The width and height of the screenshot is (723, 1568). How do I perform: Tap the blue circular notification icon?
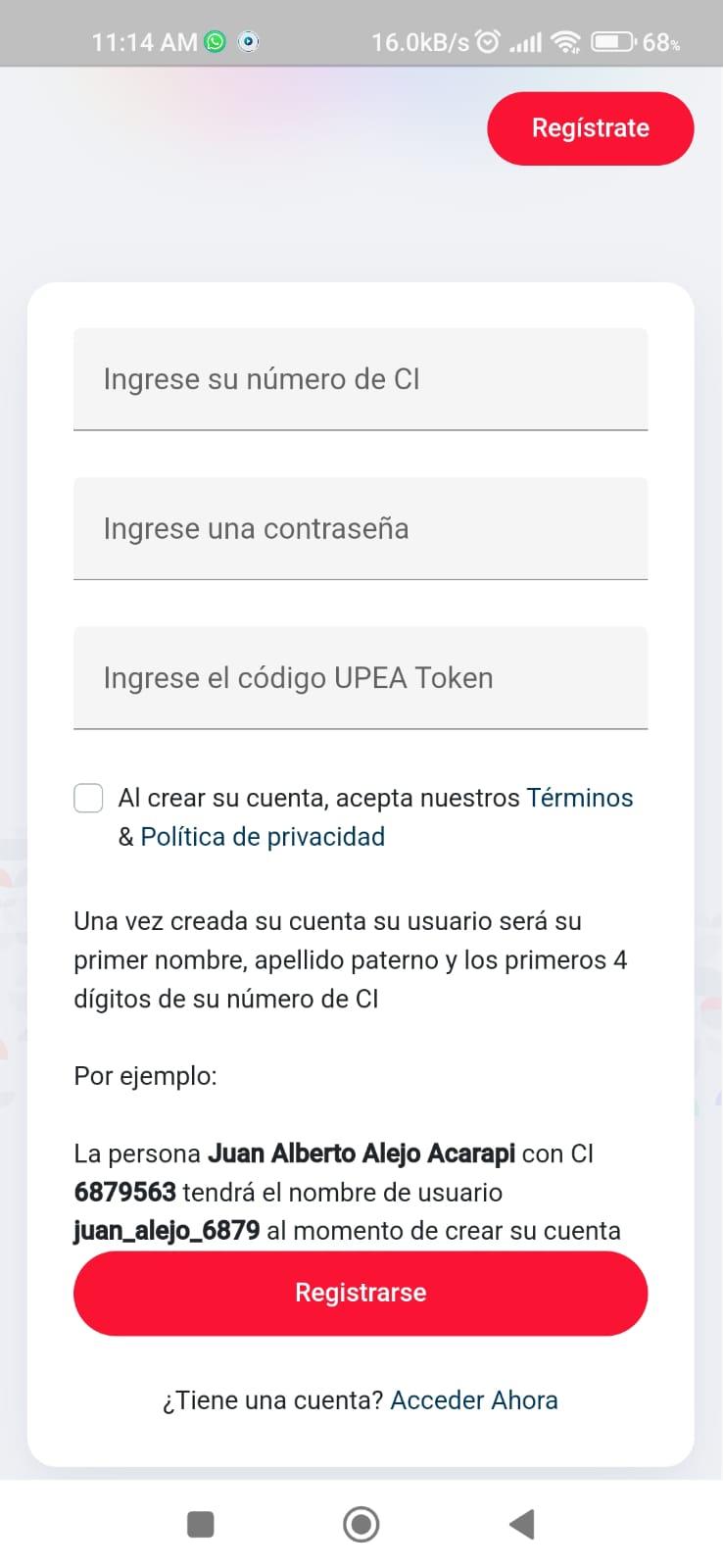click(x=249, y=41)
